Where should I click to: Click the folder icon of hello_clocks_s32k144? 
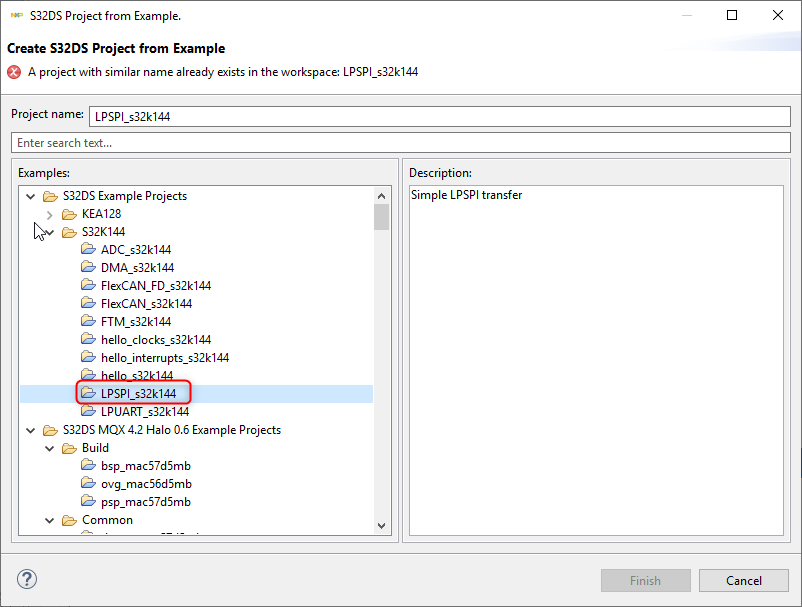(88, 339)
